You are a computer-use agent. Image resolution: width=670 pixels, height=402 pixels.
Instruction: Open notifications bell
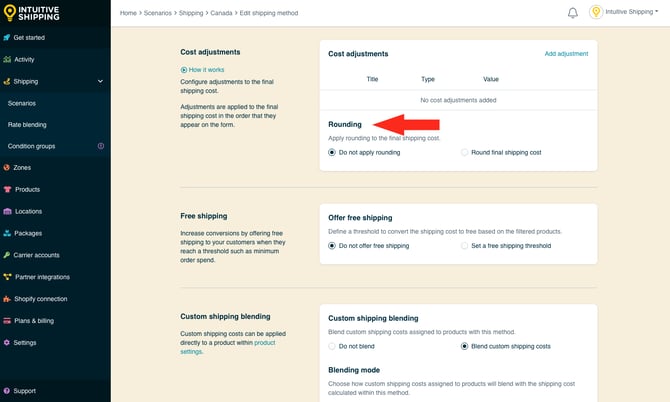tap(573, 13)
